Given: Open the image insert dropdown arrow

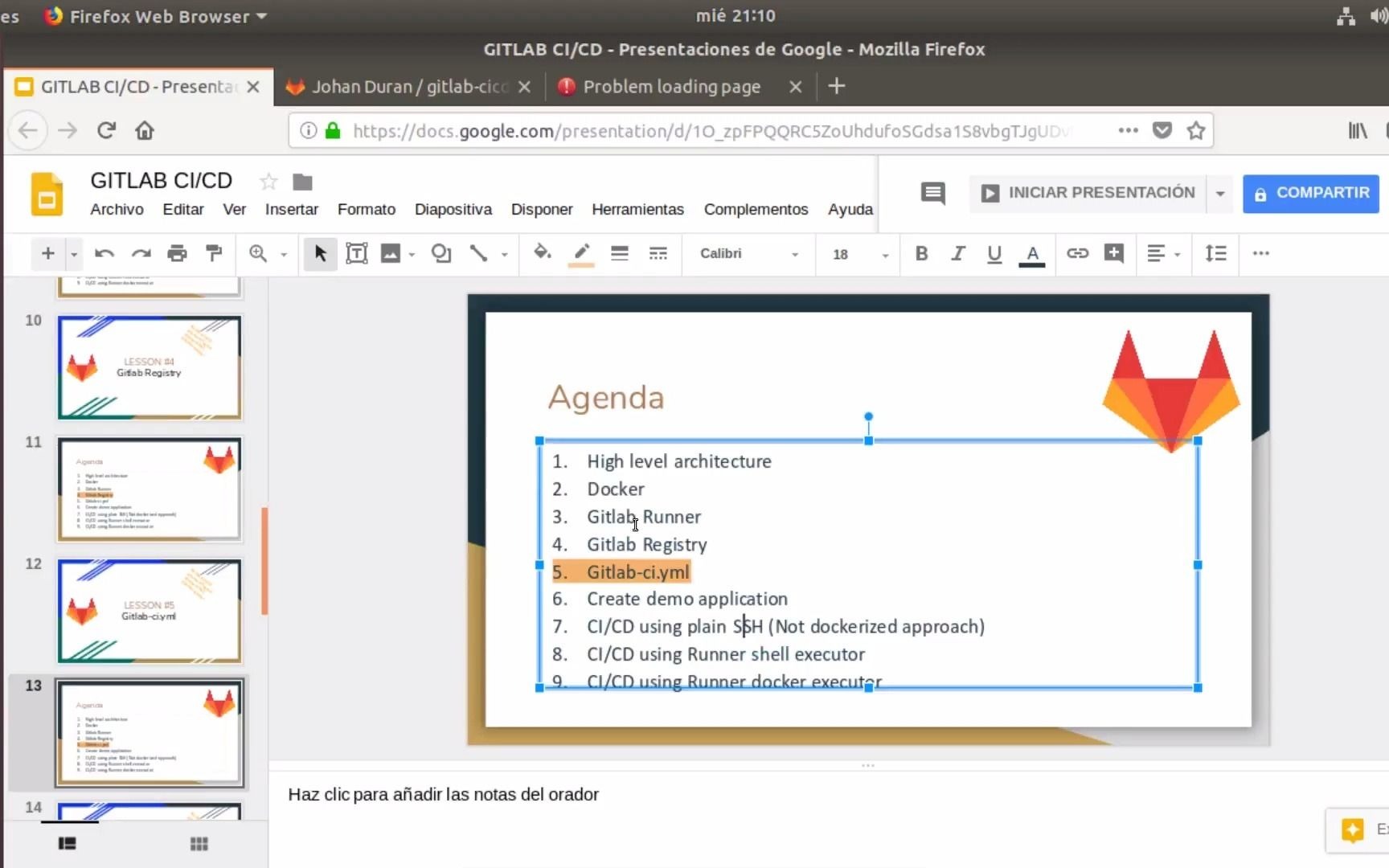Looking at the screenshot, I should (412, 255).
